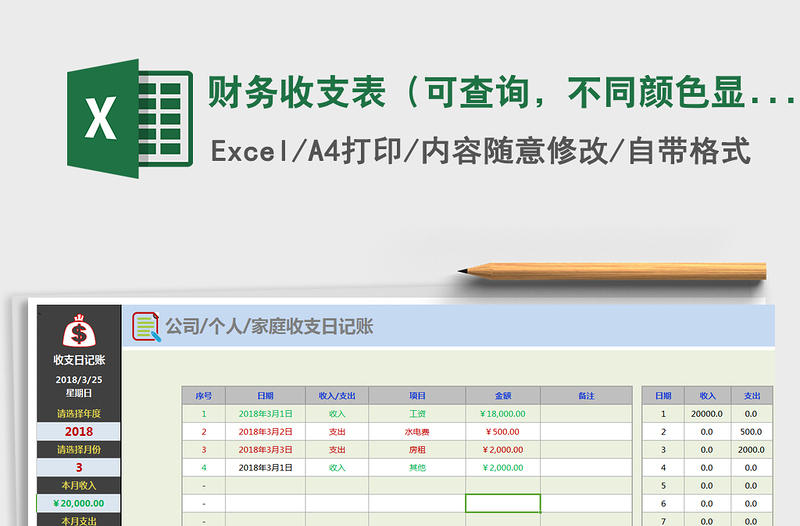Click the 2018/3/25 date in sidebar
The image size is (800, 526).
pos(79,380)
